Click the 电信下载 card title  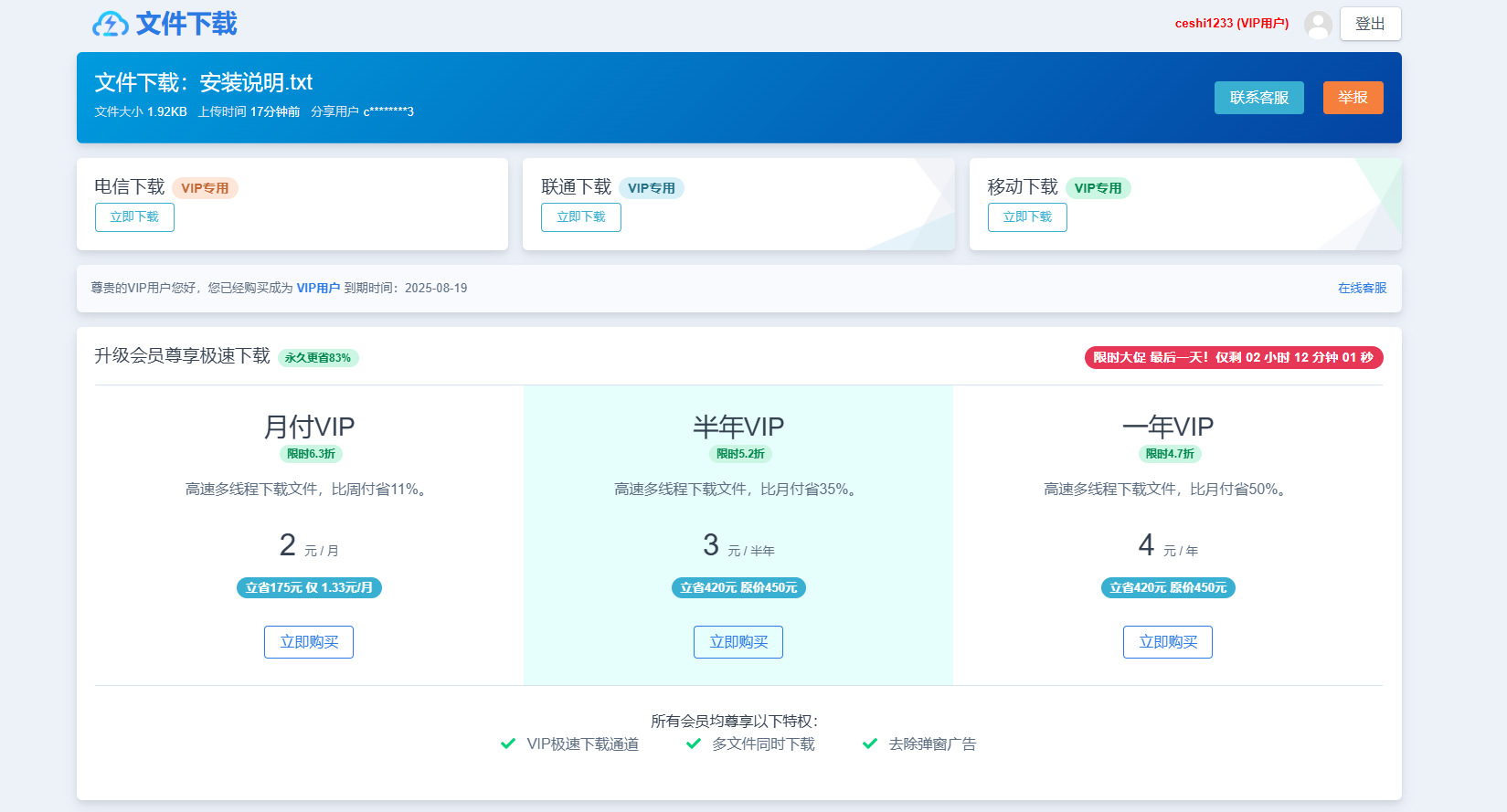point(130,186)
